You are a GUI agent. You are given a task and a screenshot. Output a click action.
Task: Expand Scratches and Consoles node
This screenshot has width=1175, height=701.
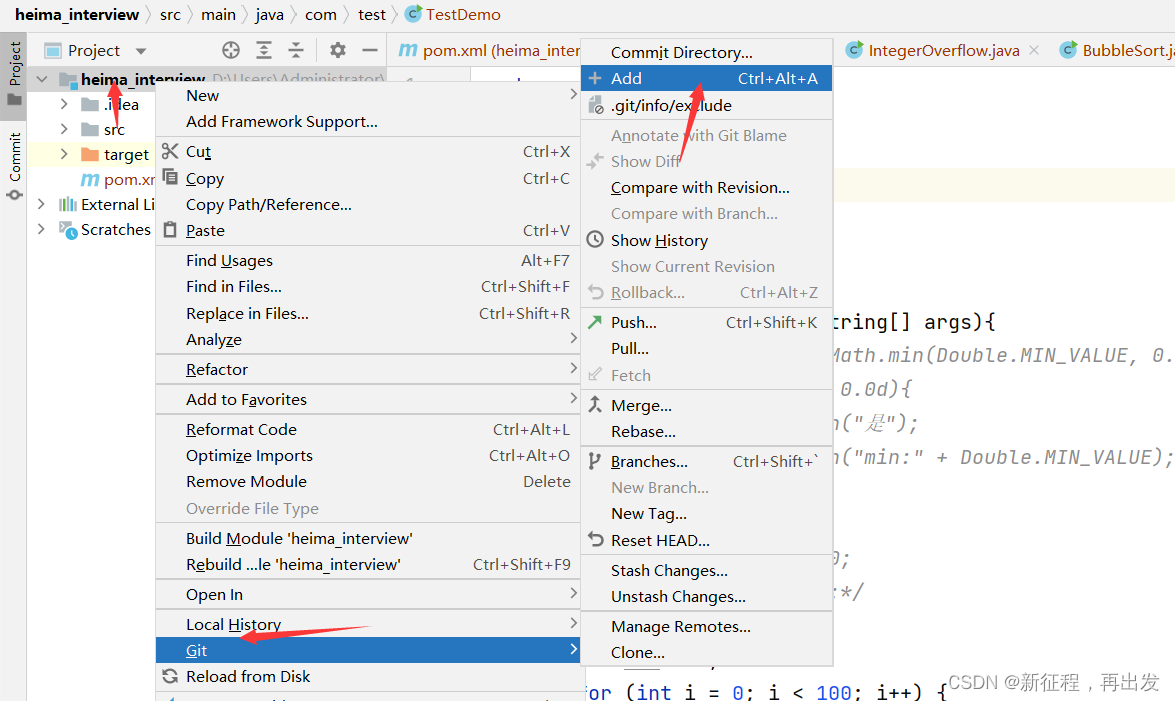[41, 229]
